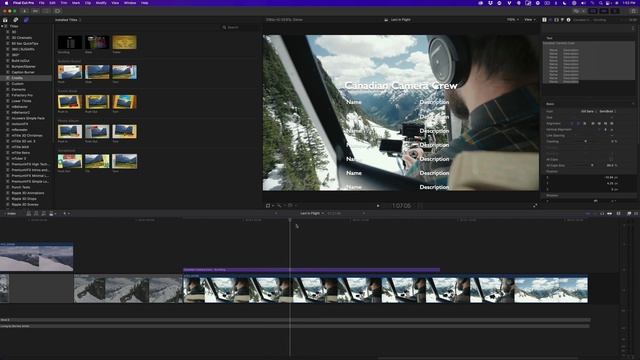Open the timeline tool selection dropdown
The width and height of the screenshot is (640, 360).
point(66,213)
